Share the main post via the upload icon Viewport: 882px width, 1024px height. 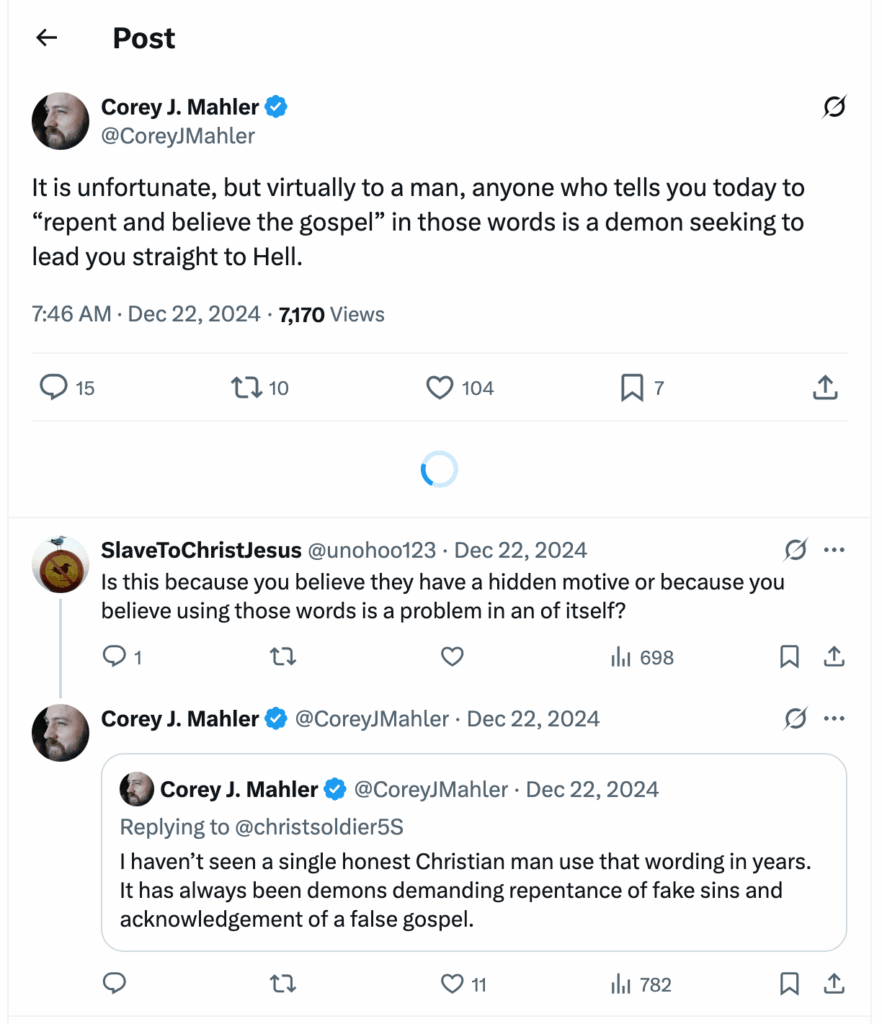tap(824, 387)
